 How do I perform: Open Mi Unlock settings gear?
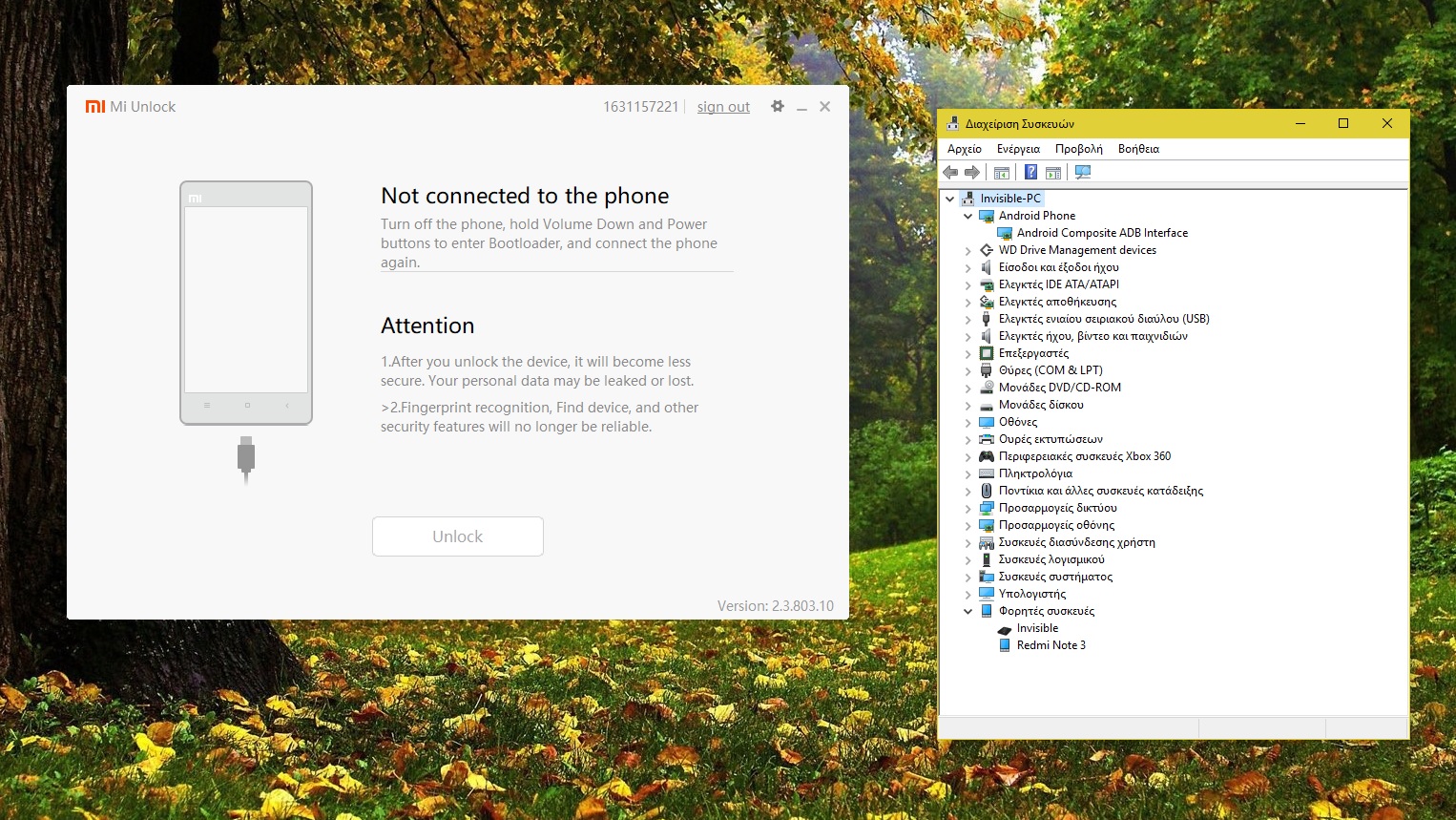click(x=778, y=107)
